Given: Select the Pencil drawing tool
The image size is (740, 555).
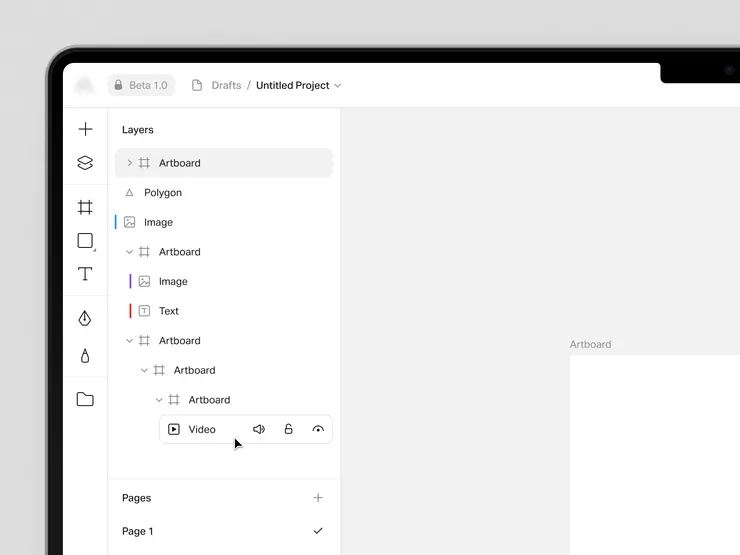Looking at the screenshot, I should 85,356.
